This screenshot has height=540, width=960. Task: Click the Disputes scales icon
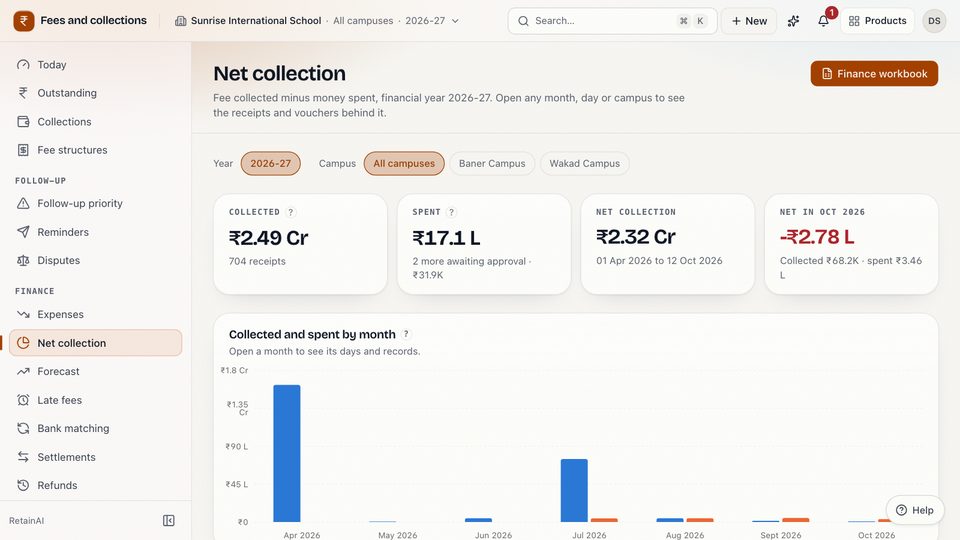coord(23,260)
